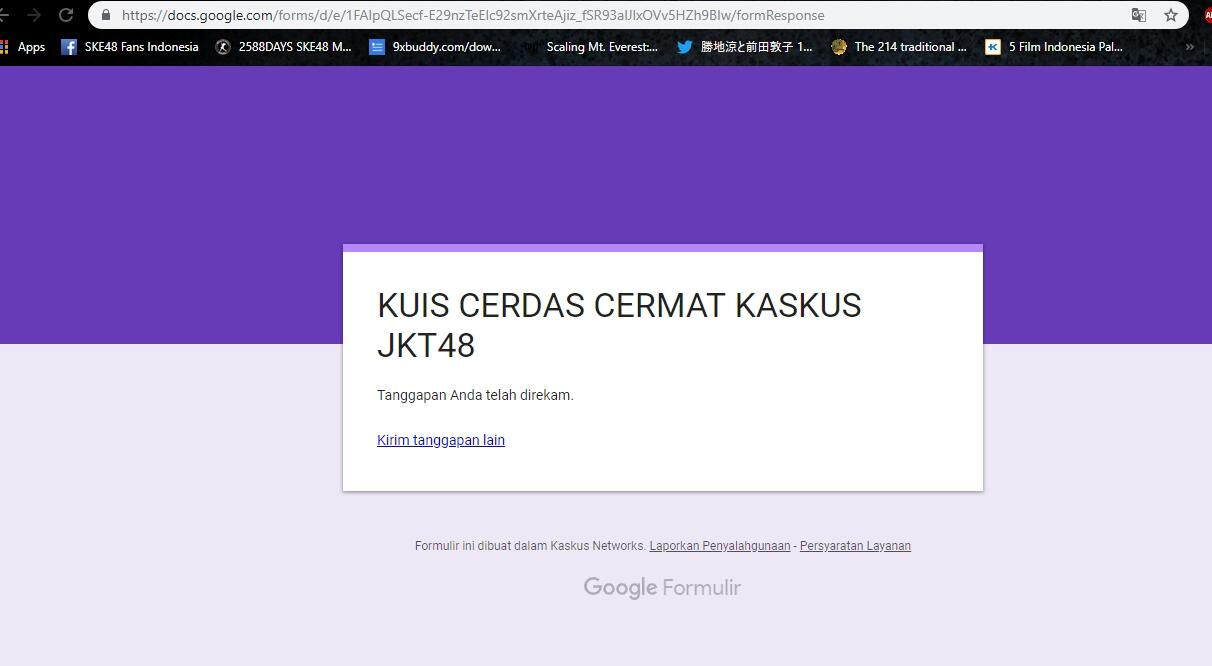The image size is (1212, 666).
Task: Click the AdBlock extension icon
Action: [x=1205, y=15]
